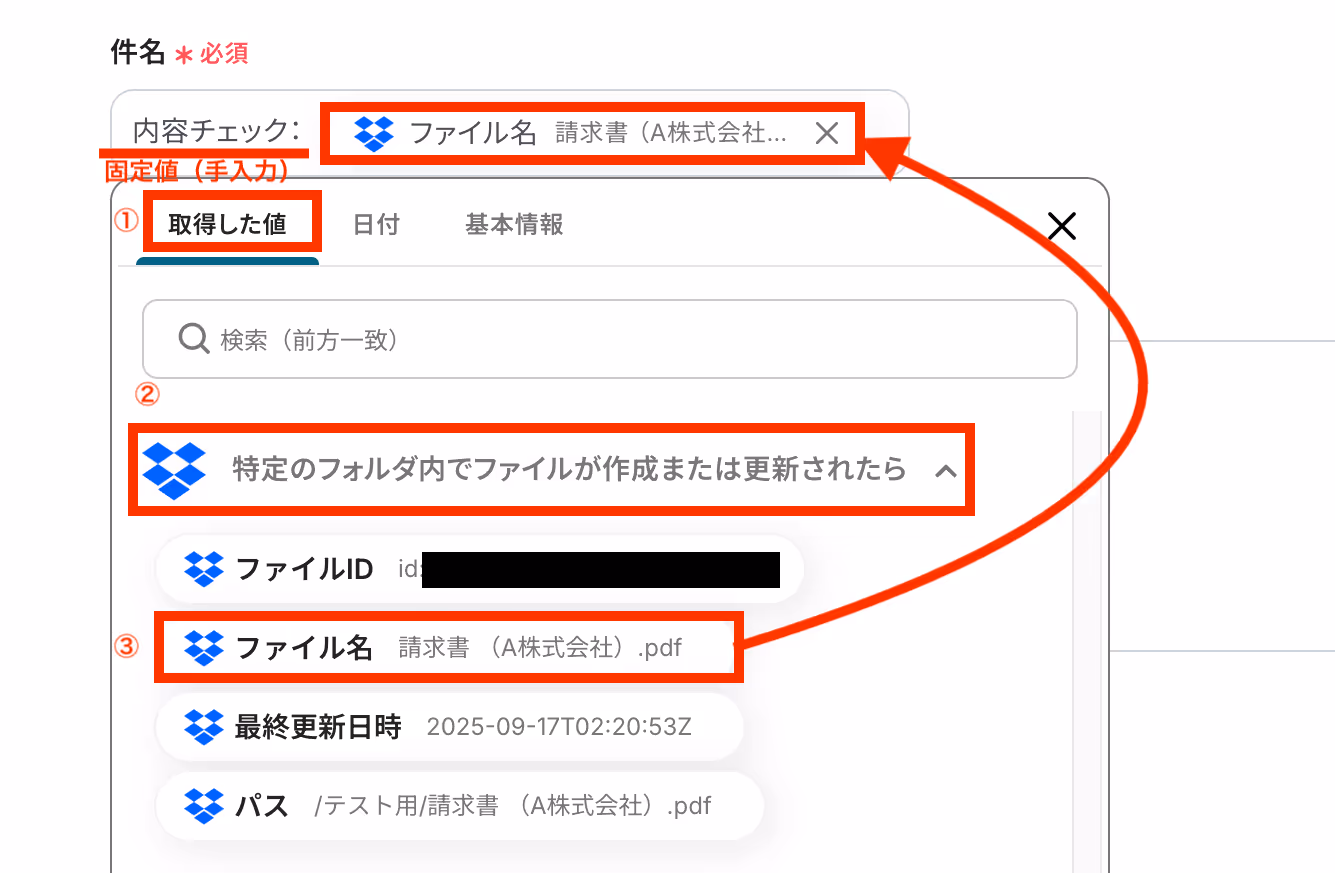Select 最終更新日時 2025-09-17 value item
The image size is (1335, 873).
(450, 727)
